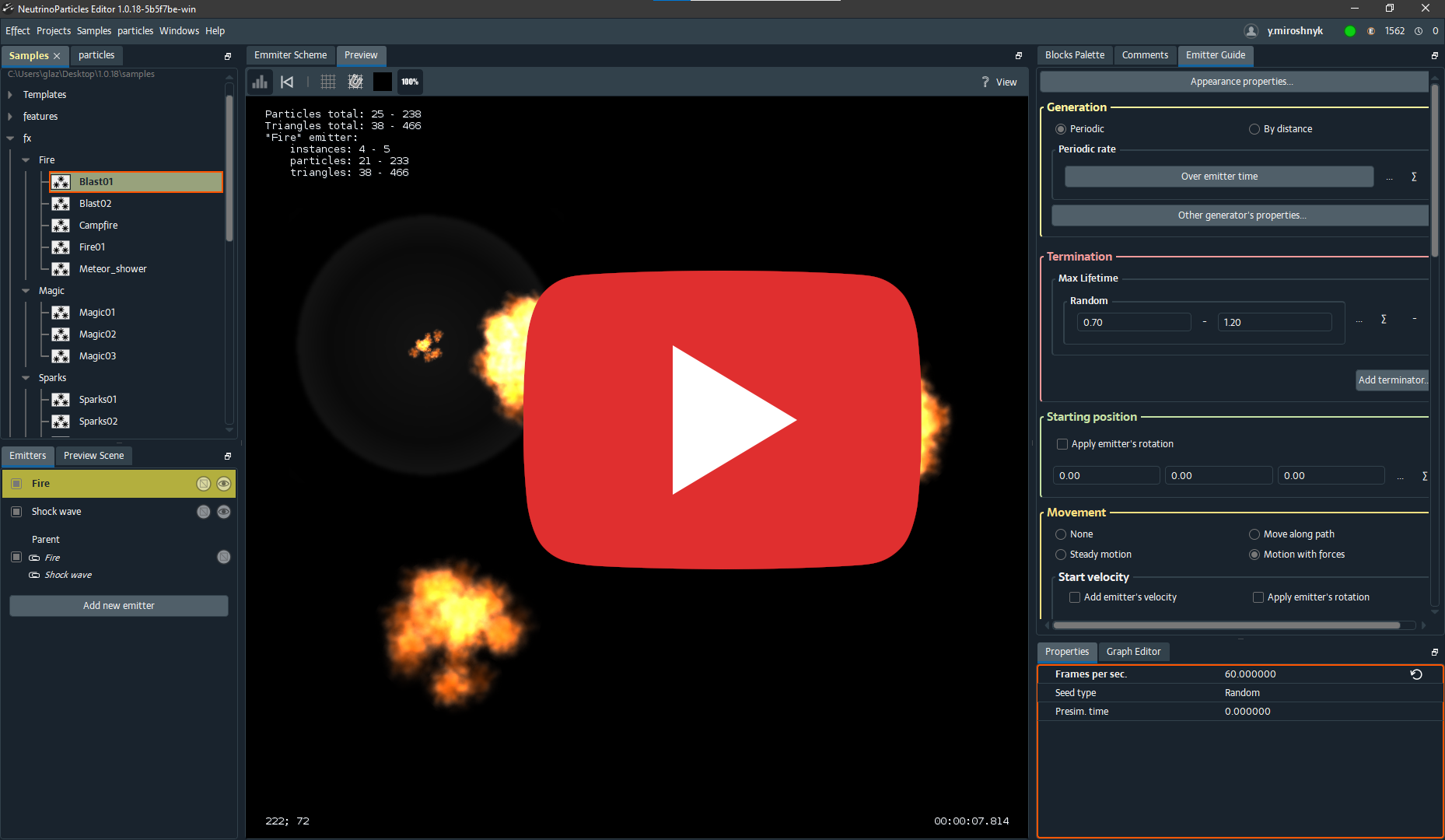Collapse the Fire group in the samples tree
The height and width of the screenshot is (840, 1445).
pos(26,159)
